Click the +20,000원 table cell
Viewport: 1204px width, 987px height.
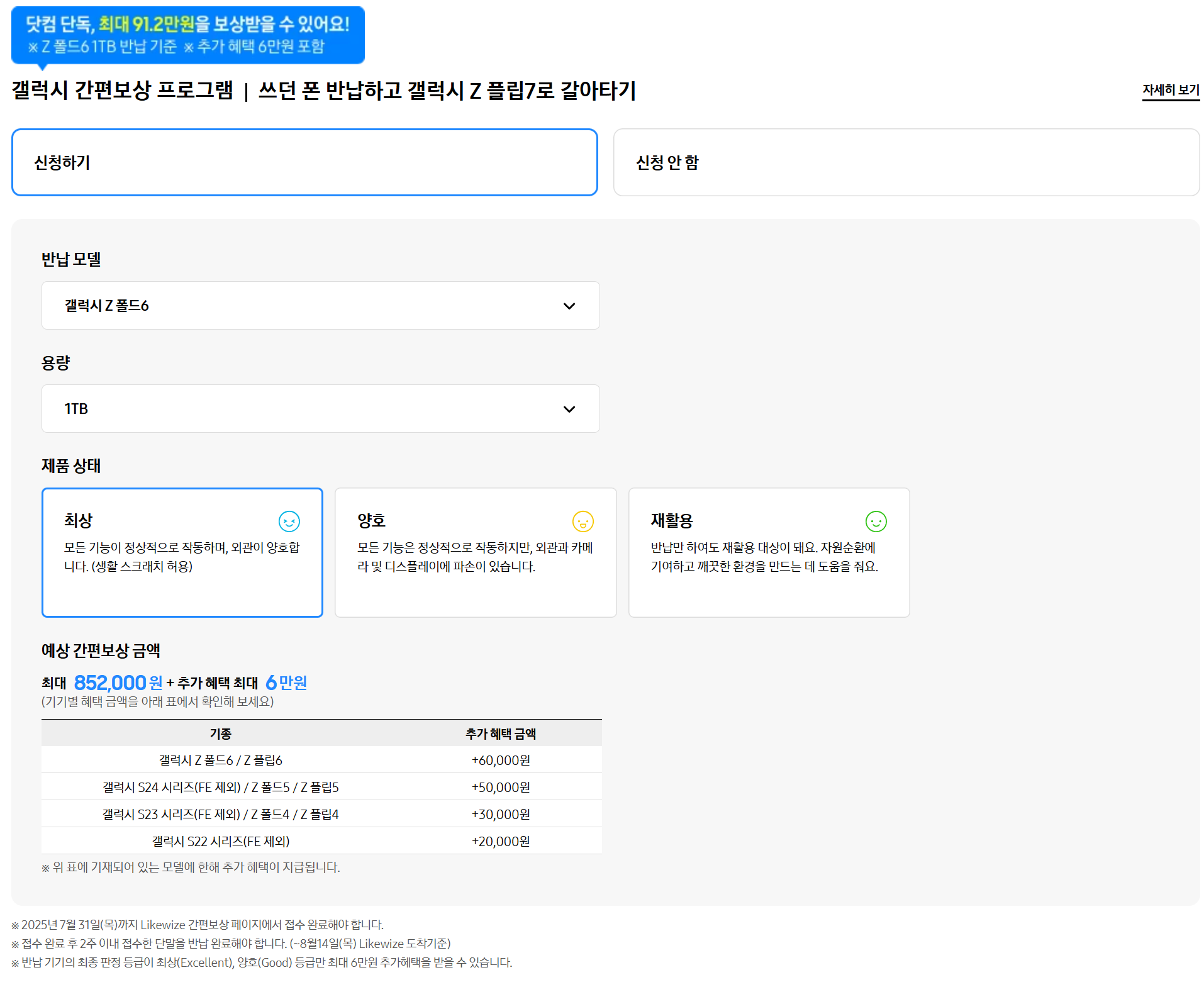[x=501, y=842]
